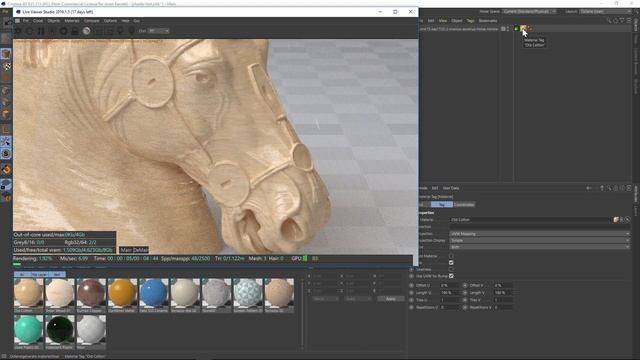Click the clay mode sphere icon

click(87, 31)
